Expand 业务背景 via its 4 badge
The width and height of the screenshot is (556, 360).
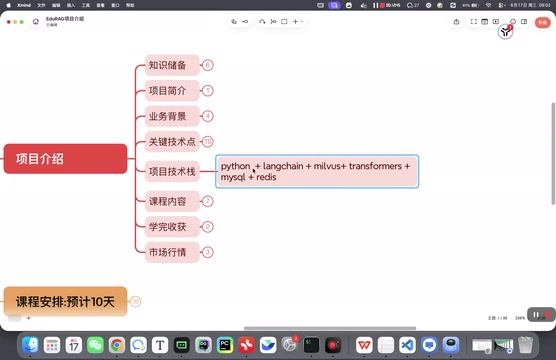point(208,116)
